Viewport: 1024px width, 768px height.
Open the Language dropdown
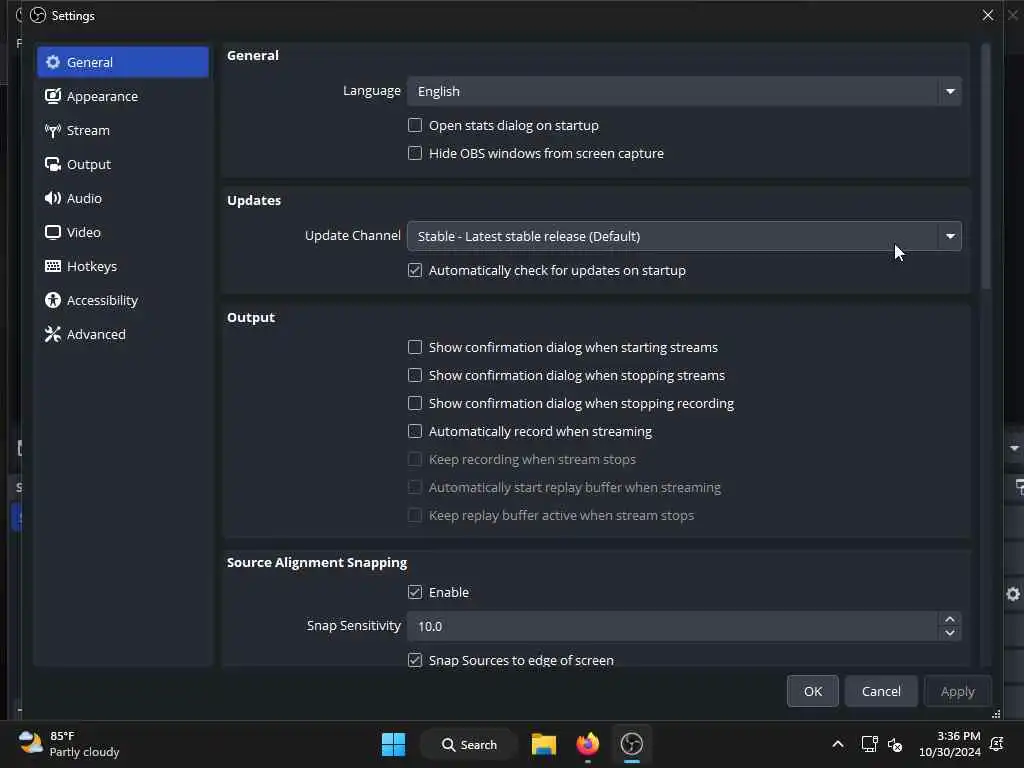pos(684,91)
